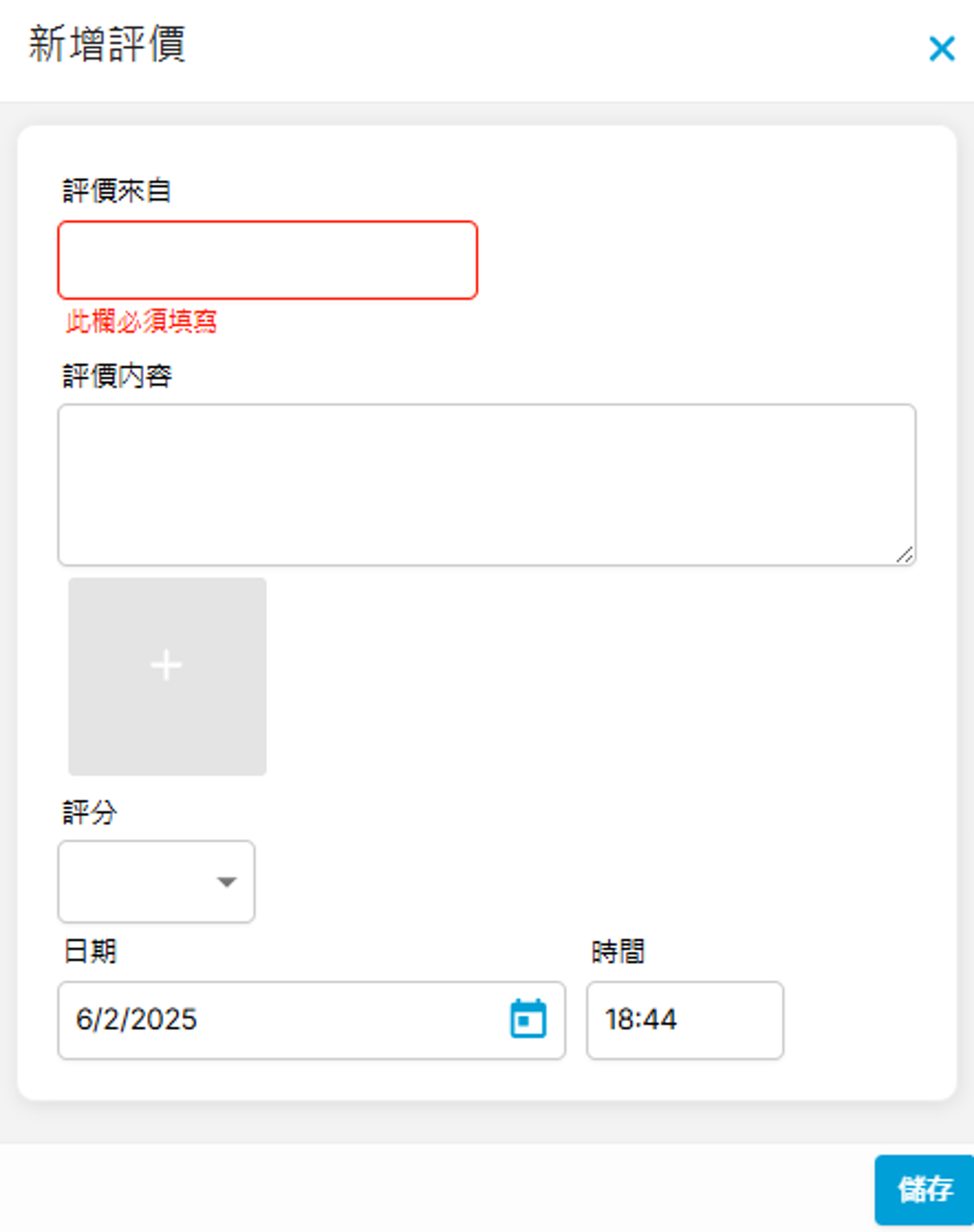Screen dimensions: 974x1232
Task: Click the 儲存 save button
Action: (925, 1189)
